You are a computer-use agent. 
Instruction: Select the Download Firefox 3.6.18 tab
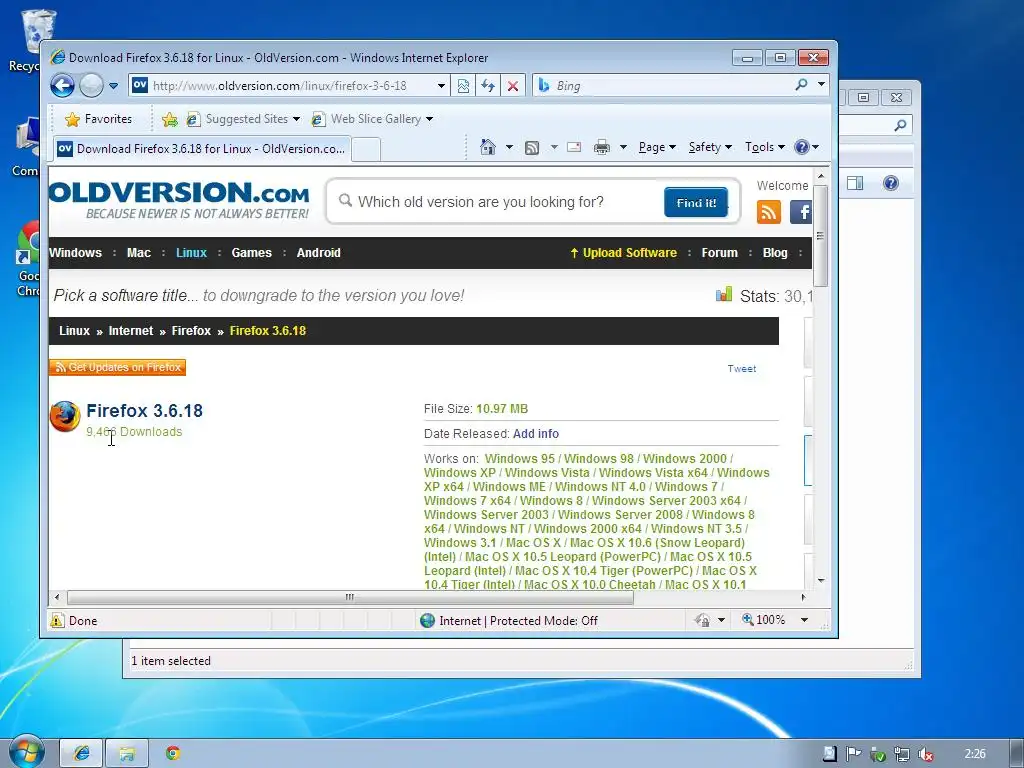point(201,148)
